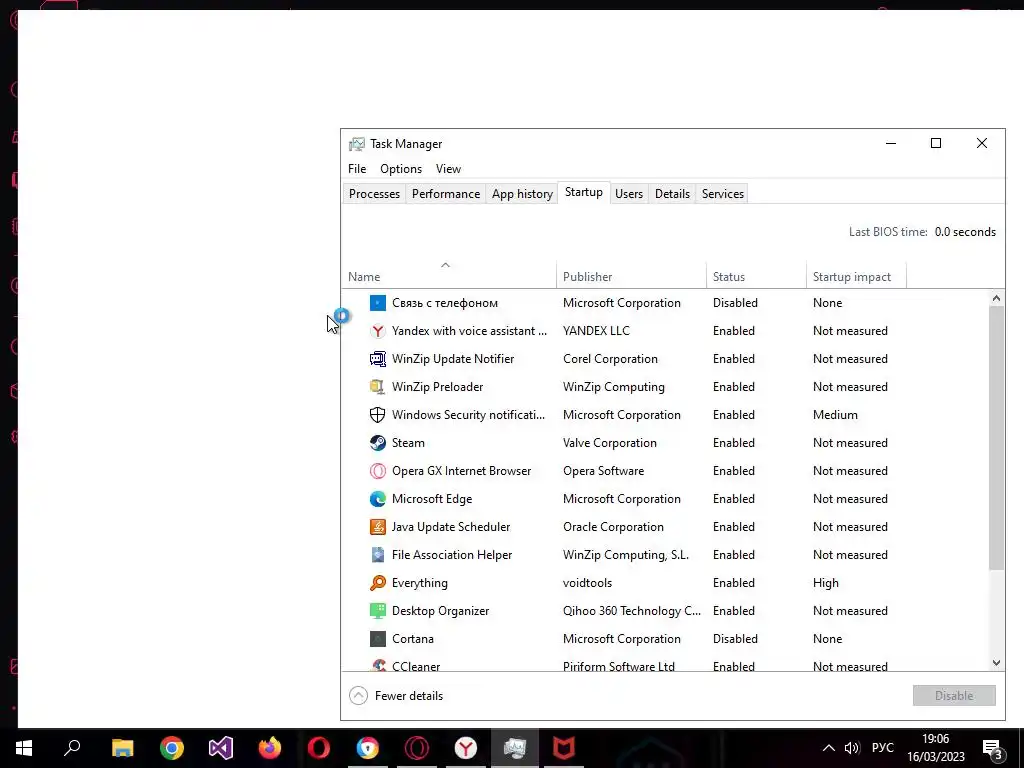This screenshot has width=1024, height=768.
Task: Click the Steam icon in startup list
Action: coord(377,443)
